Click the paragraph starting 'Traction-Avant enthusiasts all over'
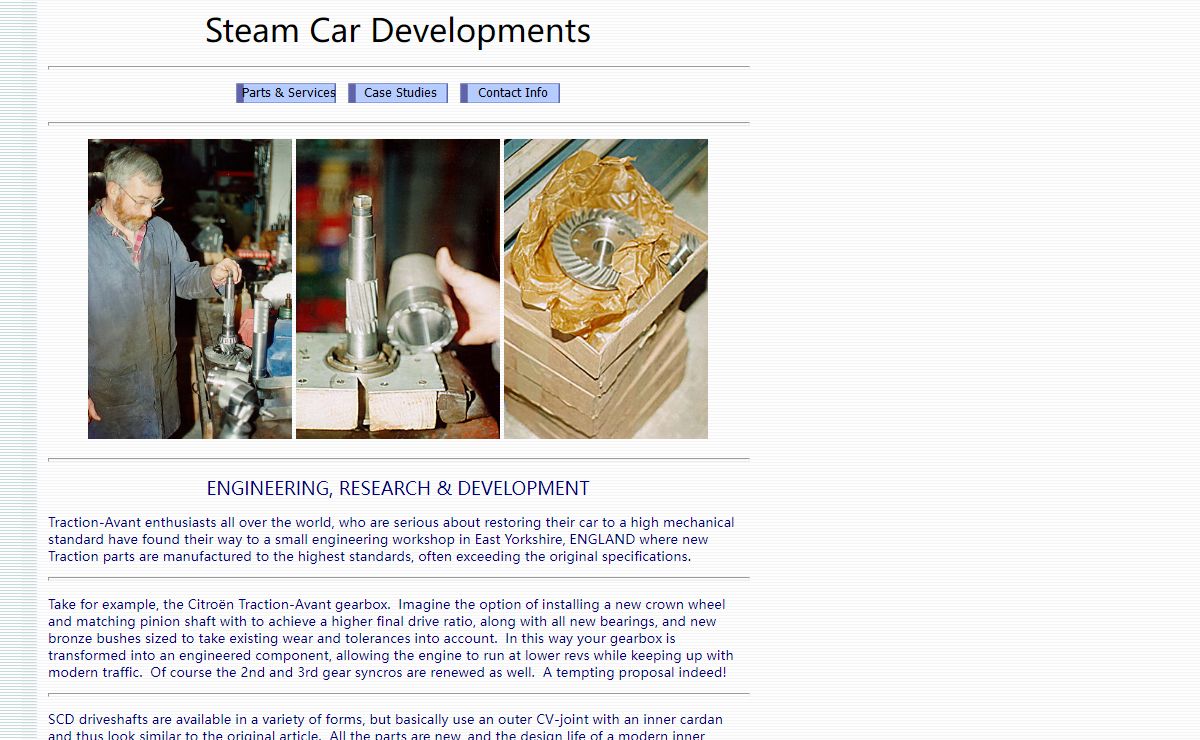The height and width of the screenshot is (740, 1200). 391,539
